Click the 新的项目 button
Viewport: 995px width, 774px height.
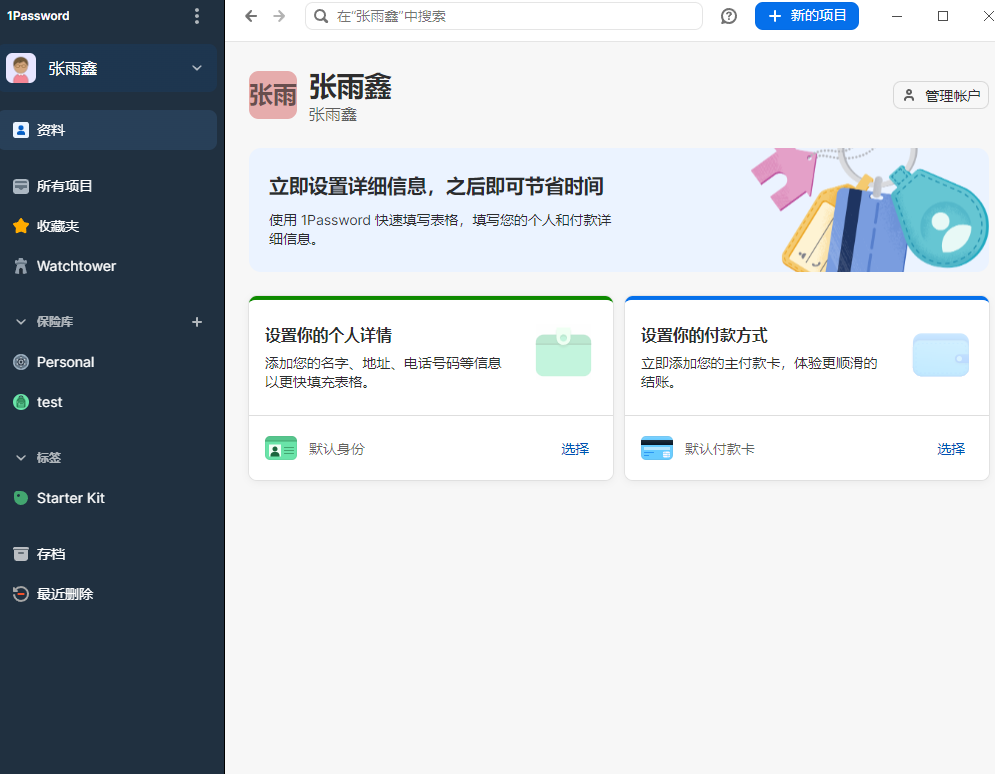(806, 16)
